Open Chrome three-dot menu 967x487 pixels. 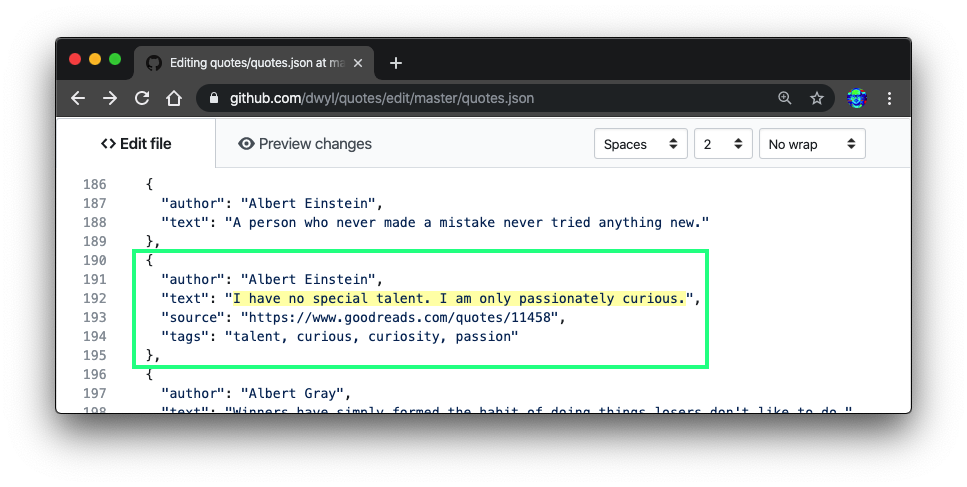(889, 98)
